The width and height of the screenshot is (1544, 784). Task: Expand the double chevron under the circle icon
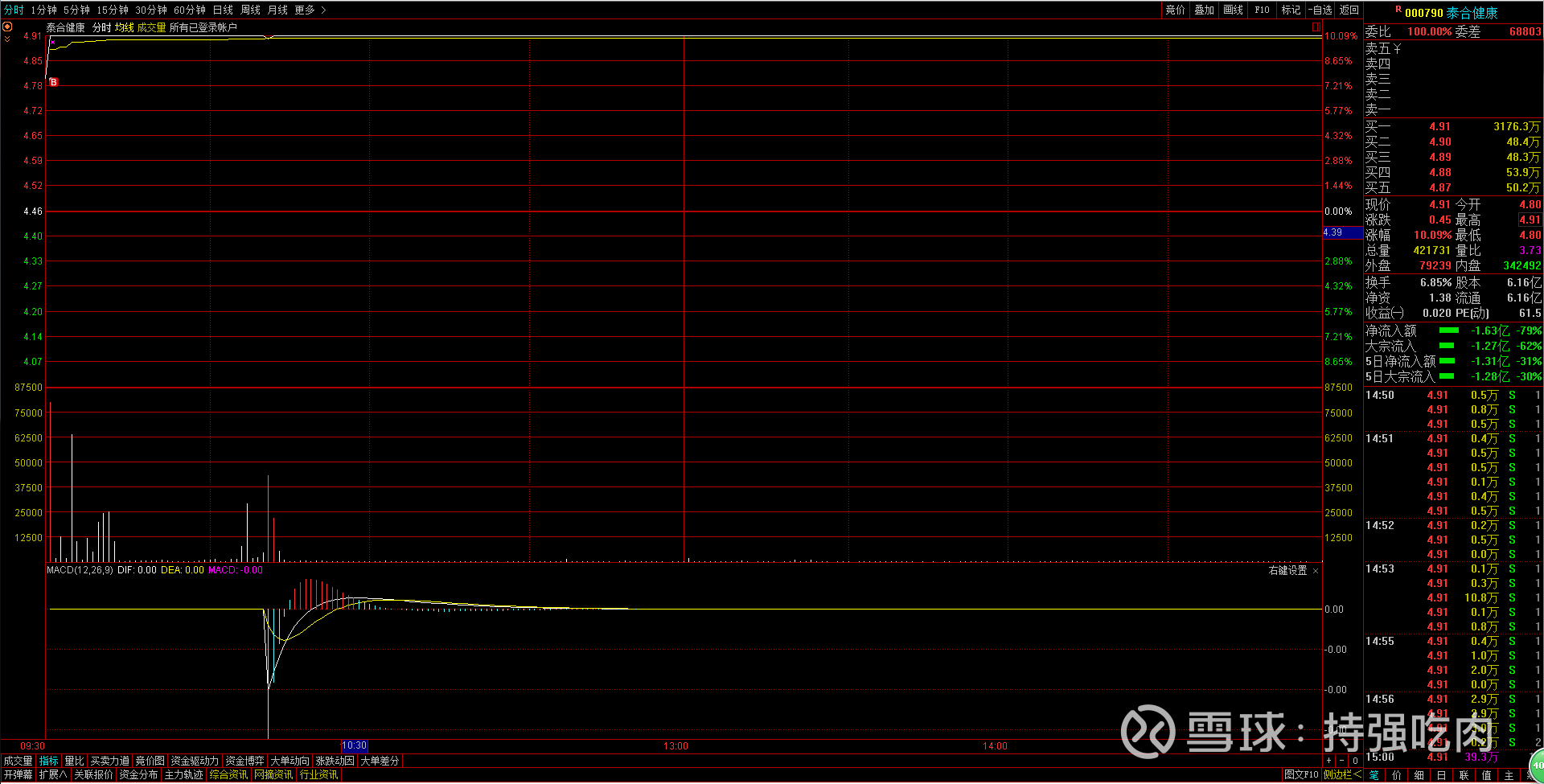[x=7, y=39]
